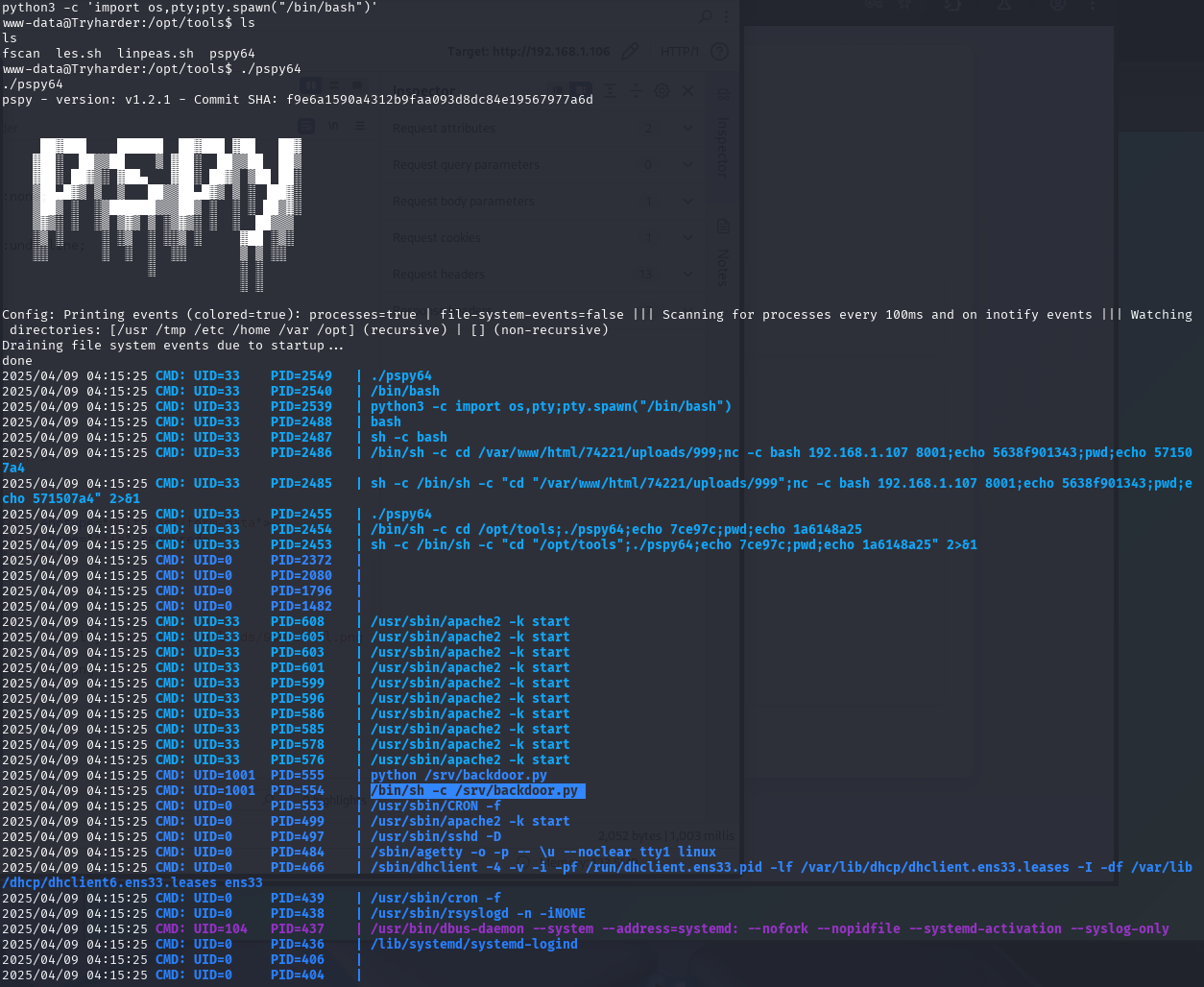Expand Request attributes section

[x=542, y=129]
